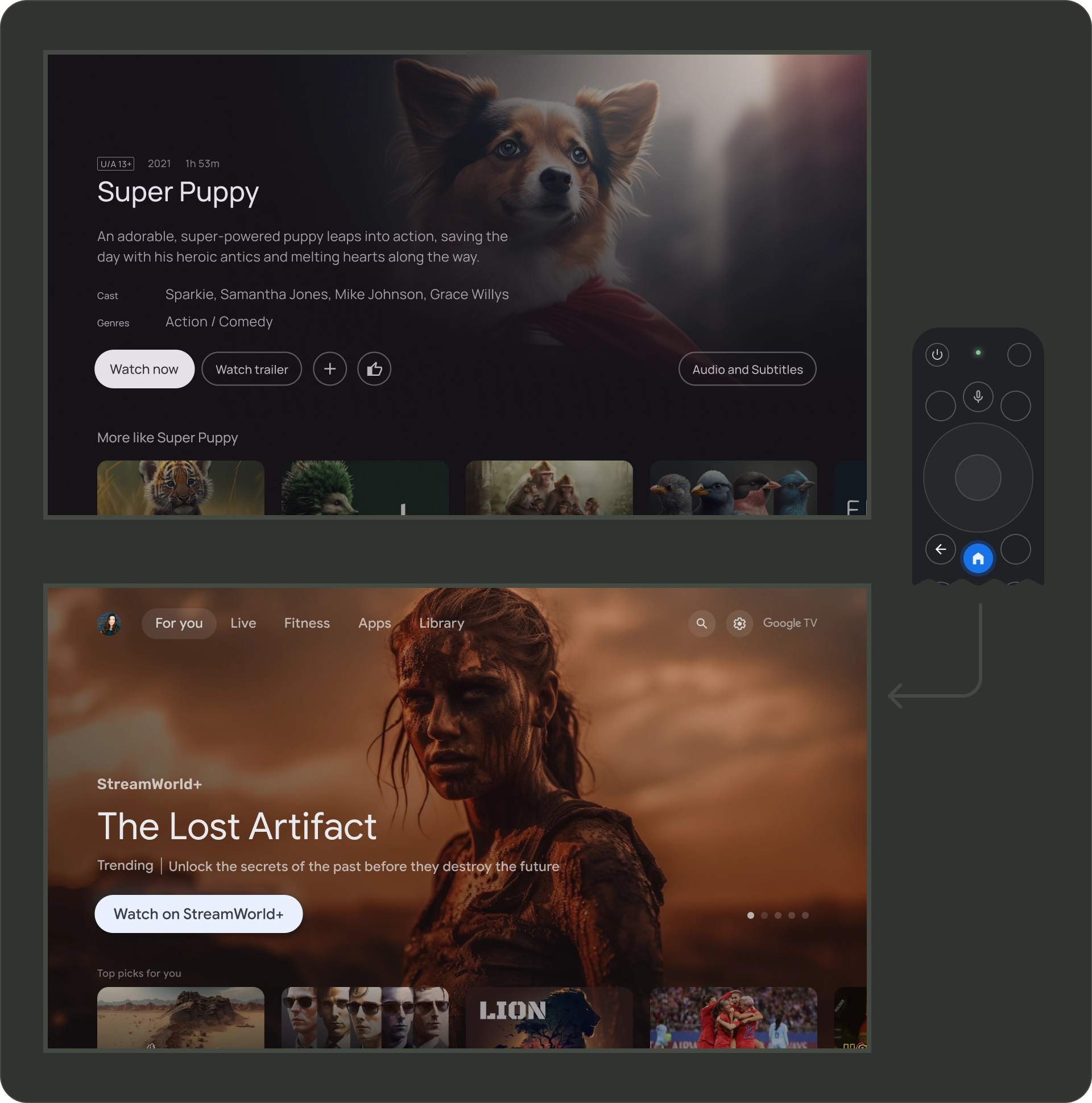
Task: Click the user profile avatar icon
Action: tap(110, 622)
